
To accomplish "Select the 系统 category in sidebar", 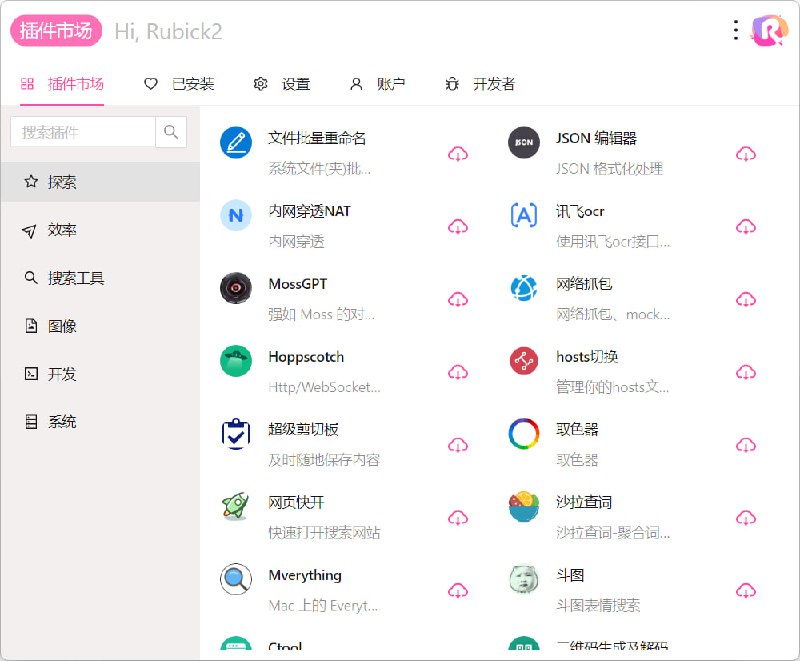I will [62, 421].
